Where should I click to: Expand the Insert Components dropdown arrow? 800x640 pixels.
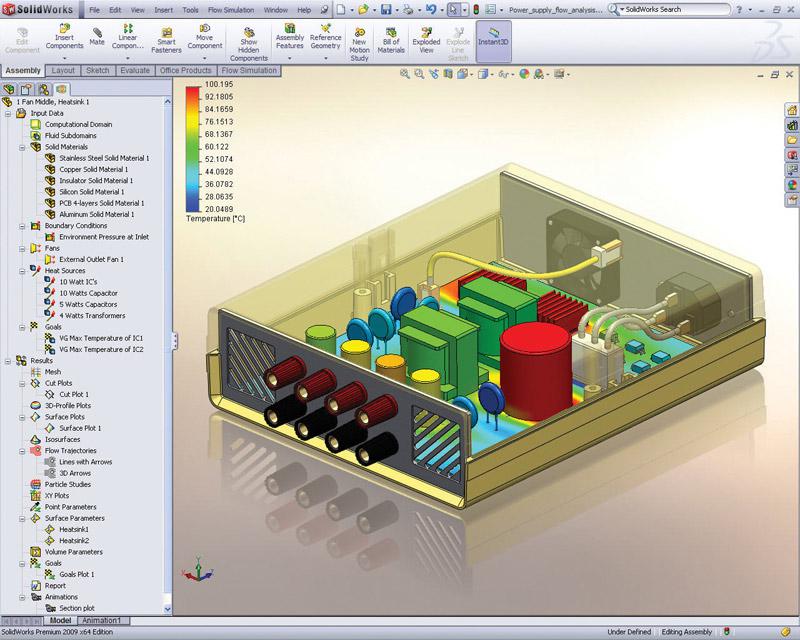coord(66,58)
